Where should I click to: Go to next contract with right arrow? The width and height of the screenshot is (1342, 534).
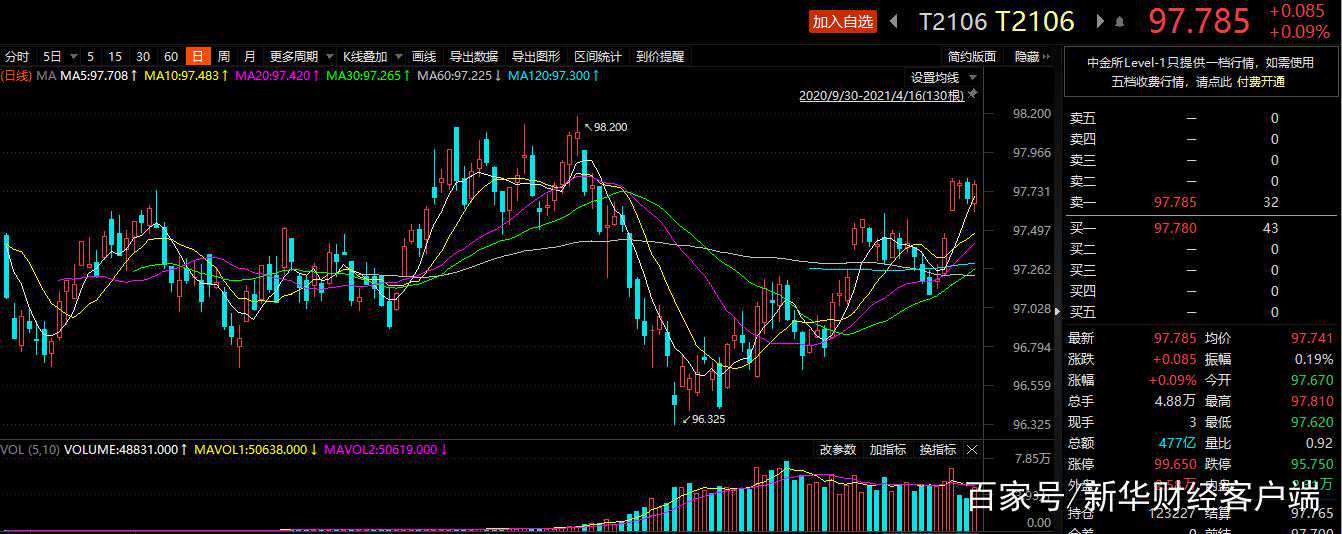point(1101,21)
